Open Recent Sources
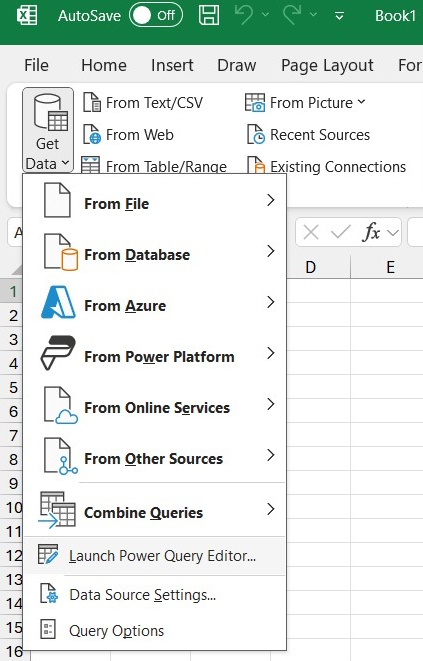The height and width of the screenshot is (661, 423). point(308,135)
